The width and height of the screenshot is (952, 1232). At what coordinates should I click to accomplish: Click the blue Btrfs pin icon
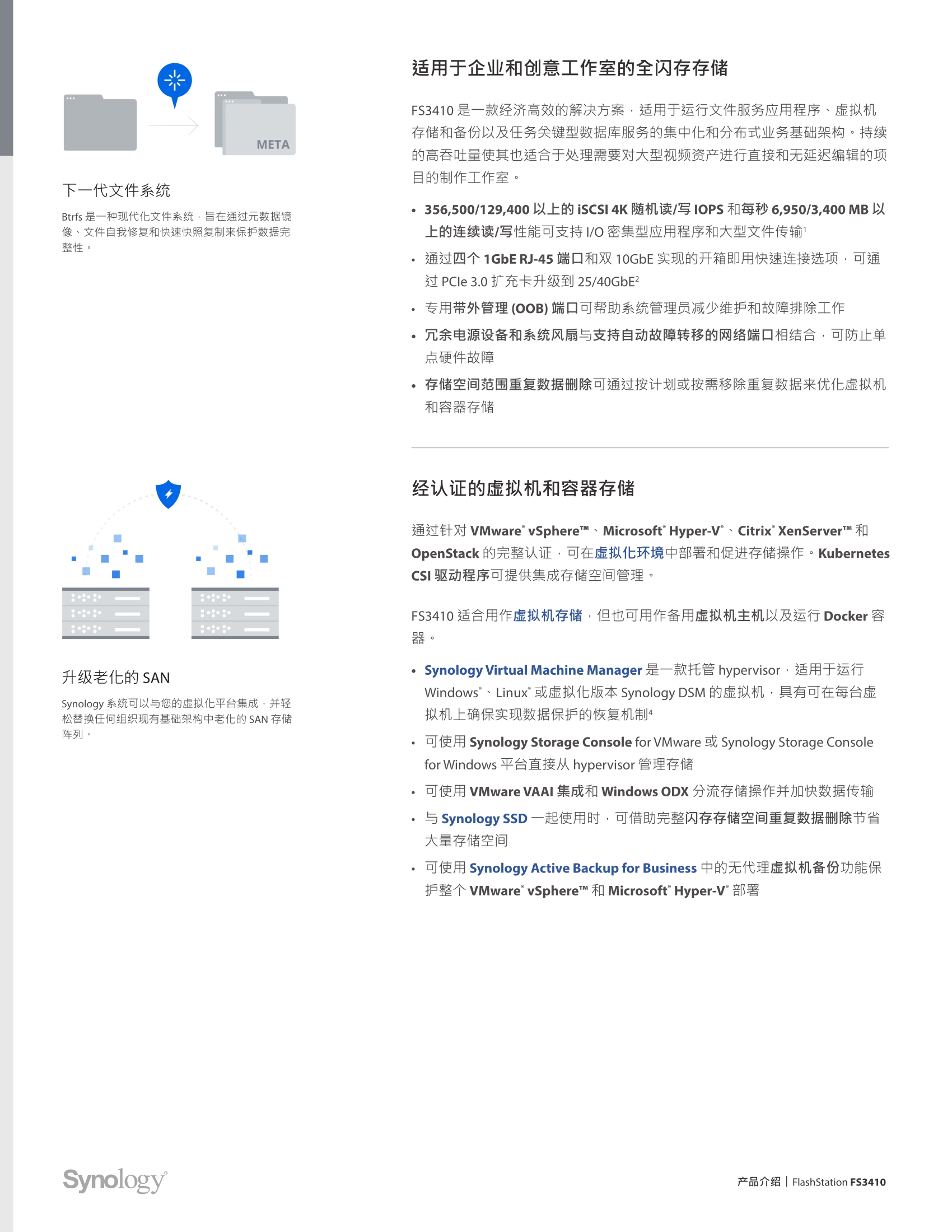point(174,85)
